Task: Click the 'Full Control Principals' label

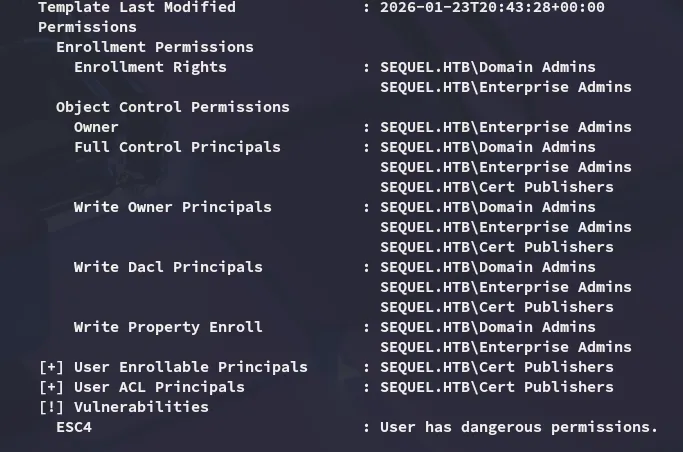Action: (177, 147)
